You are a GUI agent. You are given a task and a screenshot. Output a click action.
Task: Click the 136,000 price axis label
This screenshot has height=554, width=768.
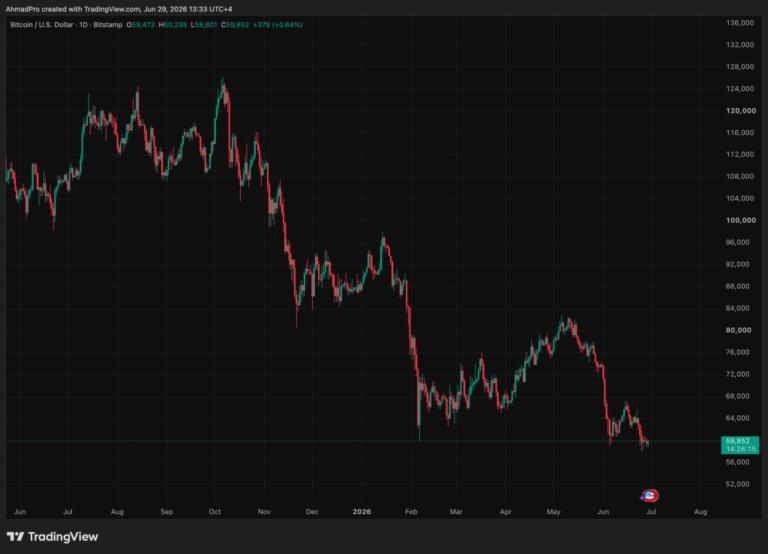740,23
